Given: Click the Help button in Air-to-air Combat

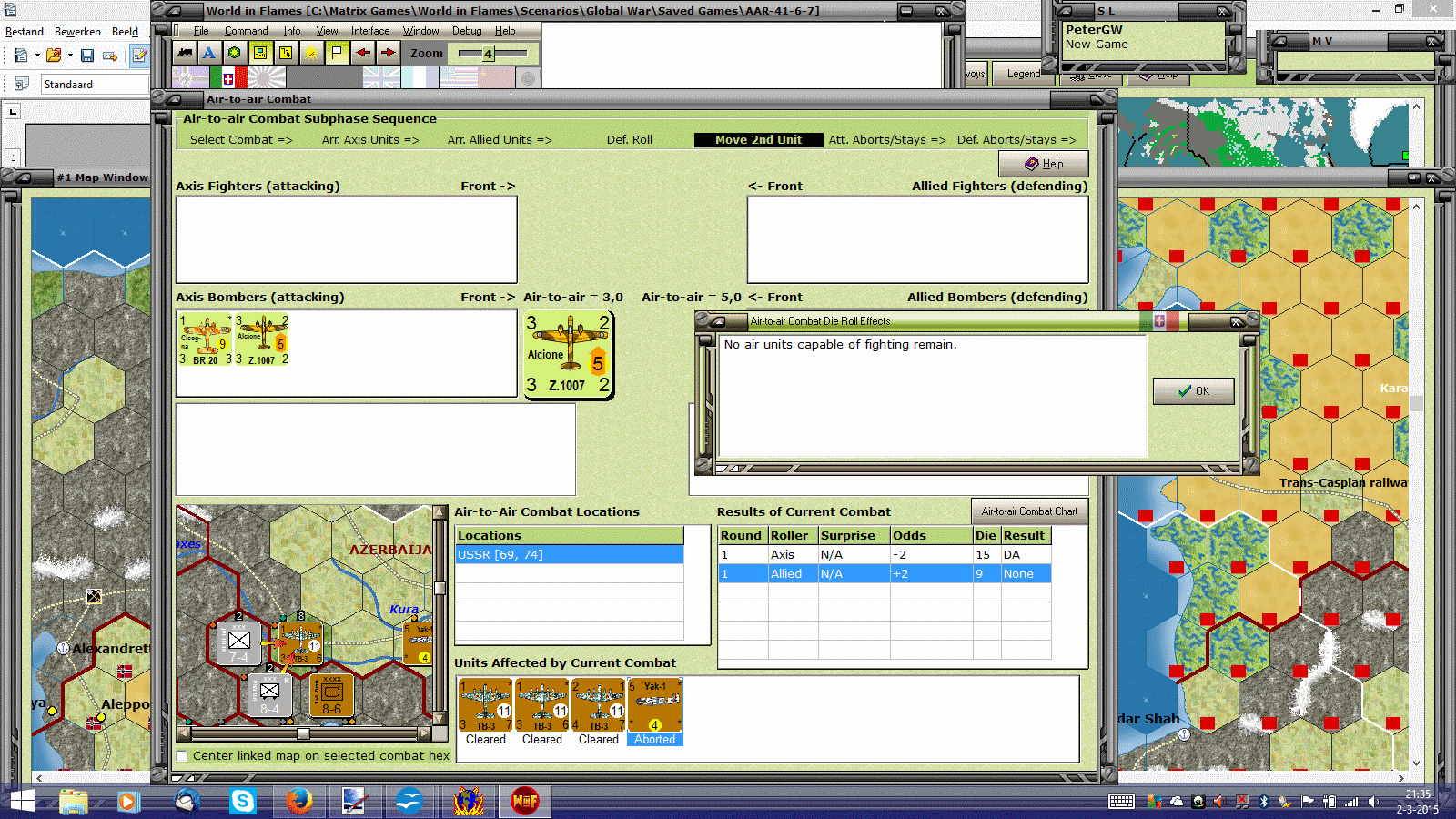Looking at the screenshot, I should pyautogui.click(x=1044, y=164).
